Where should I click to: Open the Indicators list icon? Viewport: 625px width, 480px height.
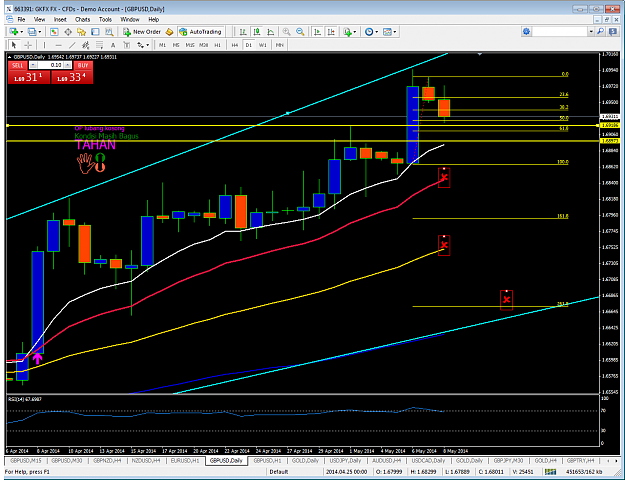click(x=348, y=32)
